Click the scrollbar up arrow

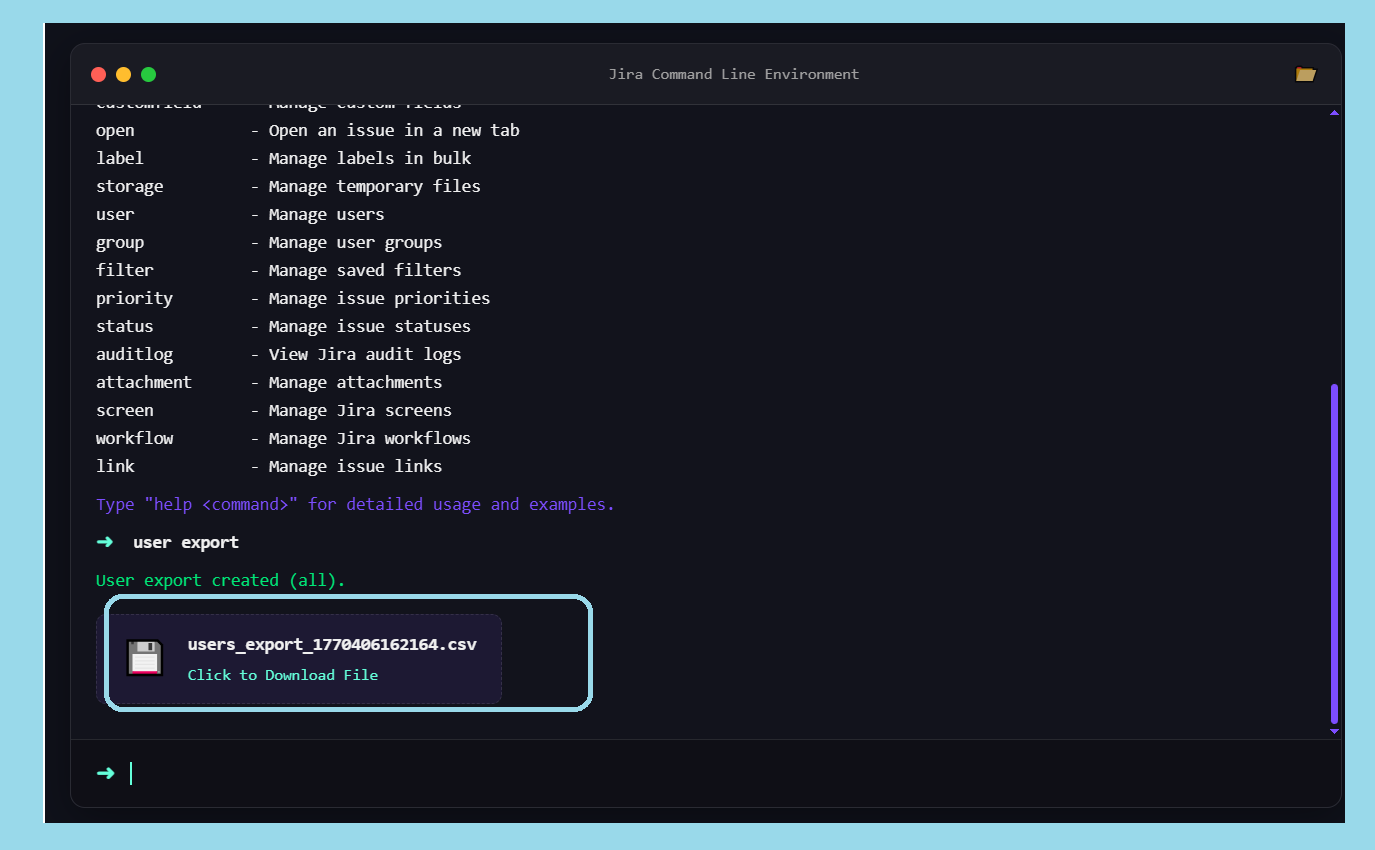pos(1334,112)
